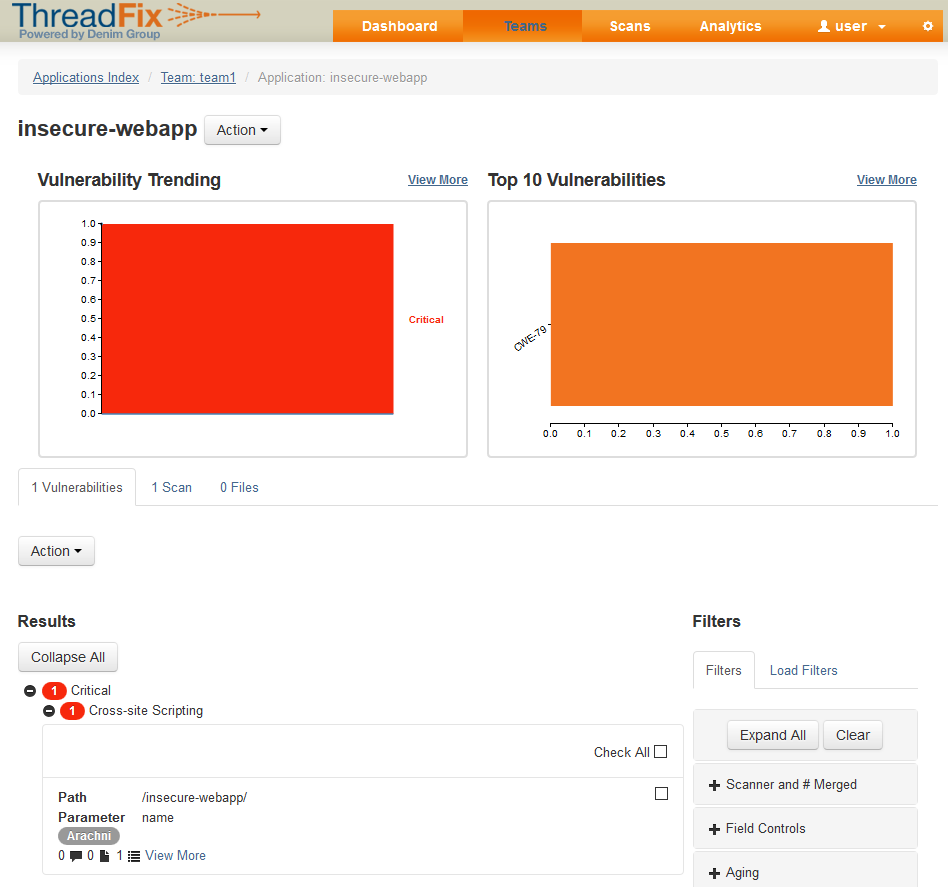Click the CWE-79 axis label
The width and height of the screenshot is (948, 887).
click(x=530, y=338)
